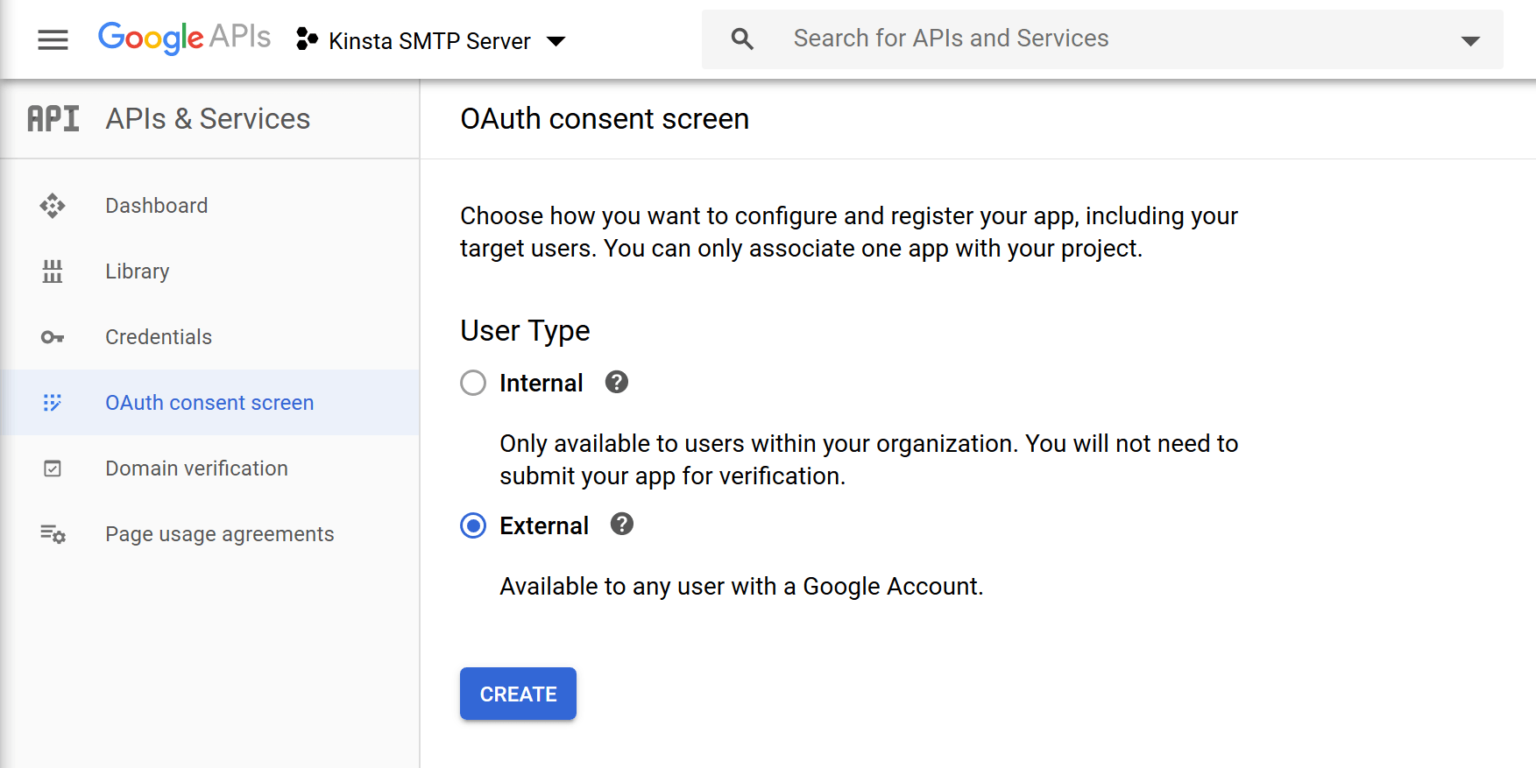The height and width of the screenshot is (768, 1536).
Task: Select the External user type
Action: tap(472, 525)
